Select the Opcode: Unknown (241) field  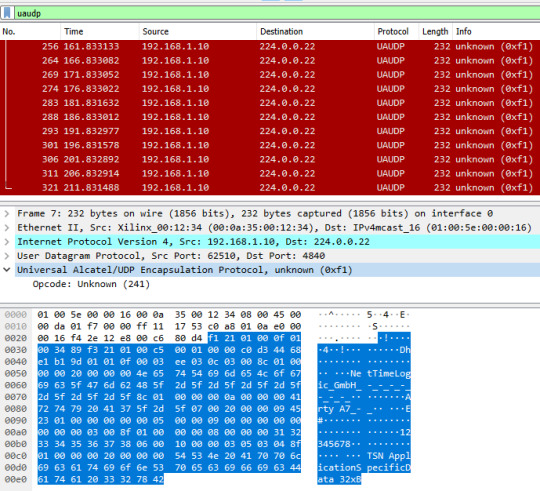pyautogui.click(x=91, y=284)
